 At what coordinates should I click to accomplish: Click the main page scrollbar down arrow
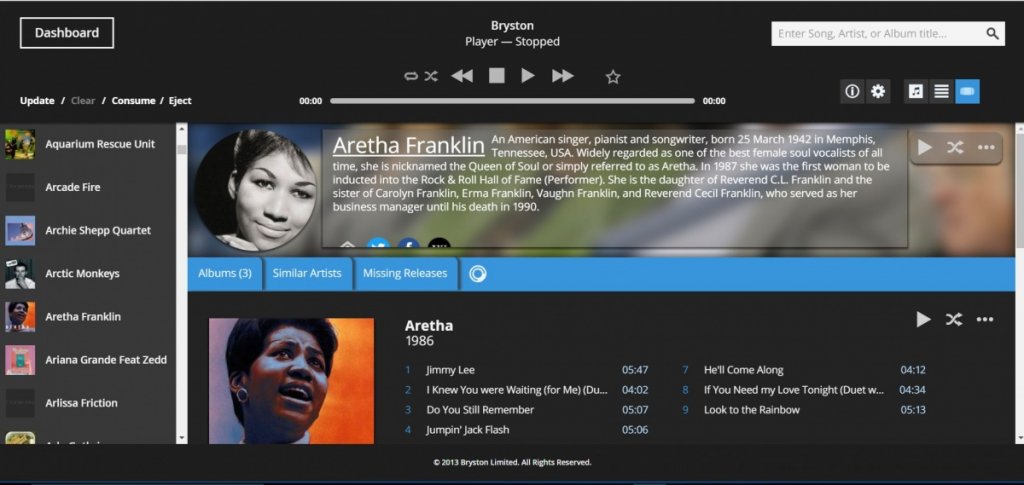pyautogui.click(x=1019, y=439)
